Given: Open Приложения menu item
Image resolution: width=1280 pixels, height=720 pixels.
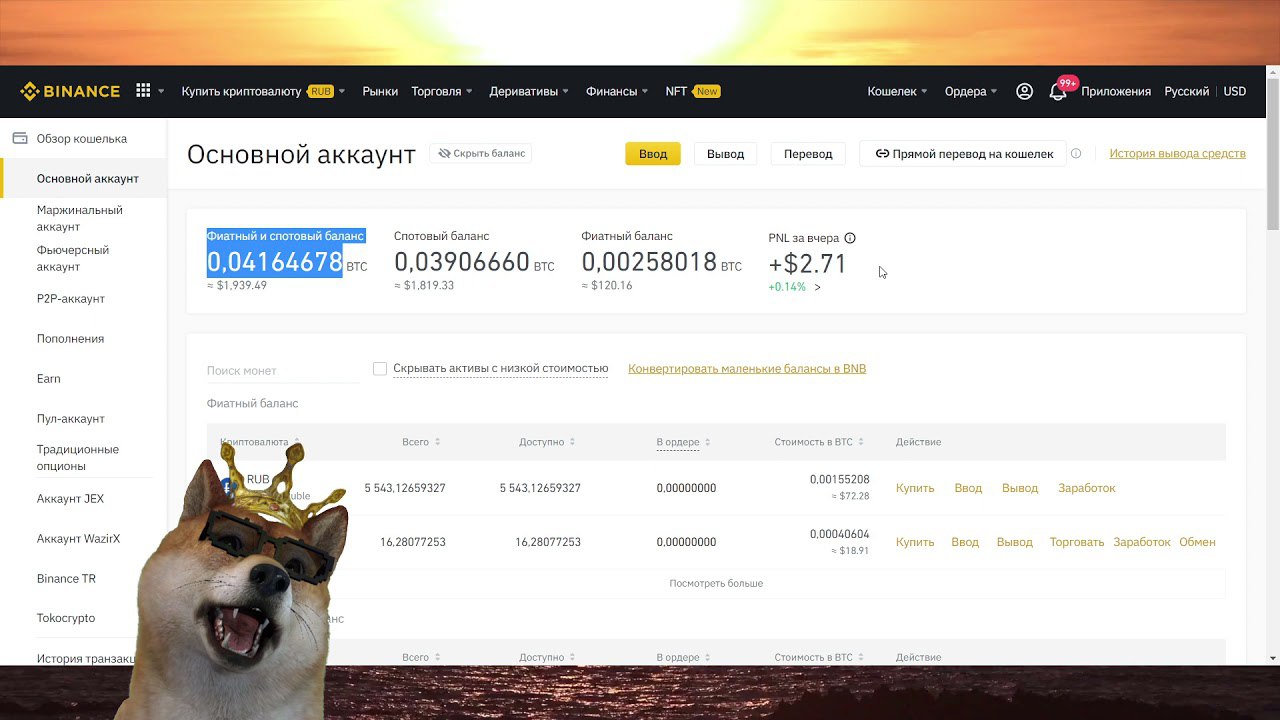Looking at the screenshot, I should (x=1116, y=91).
